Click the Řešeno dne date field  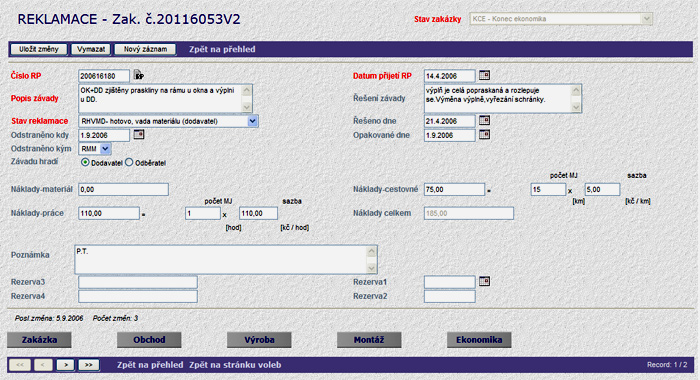(450, 121)
